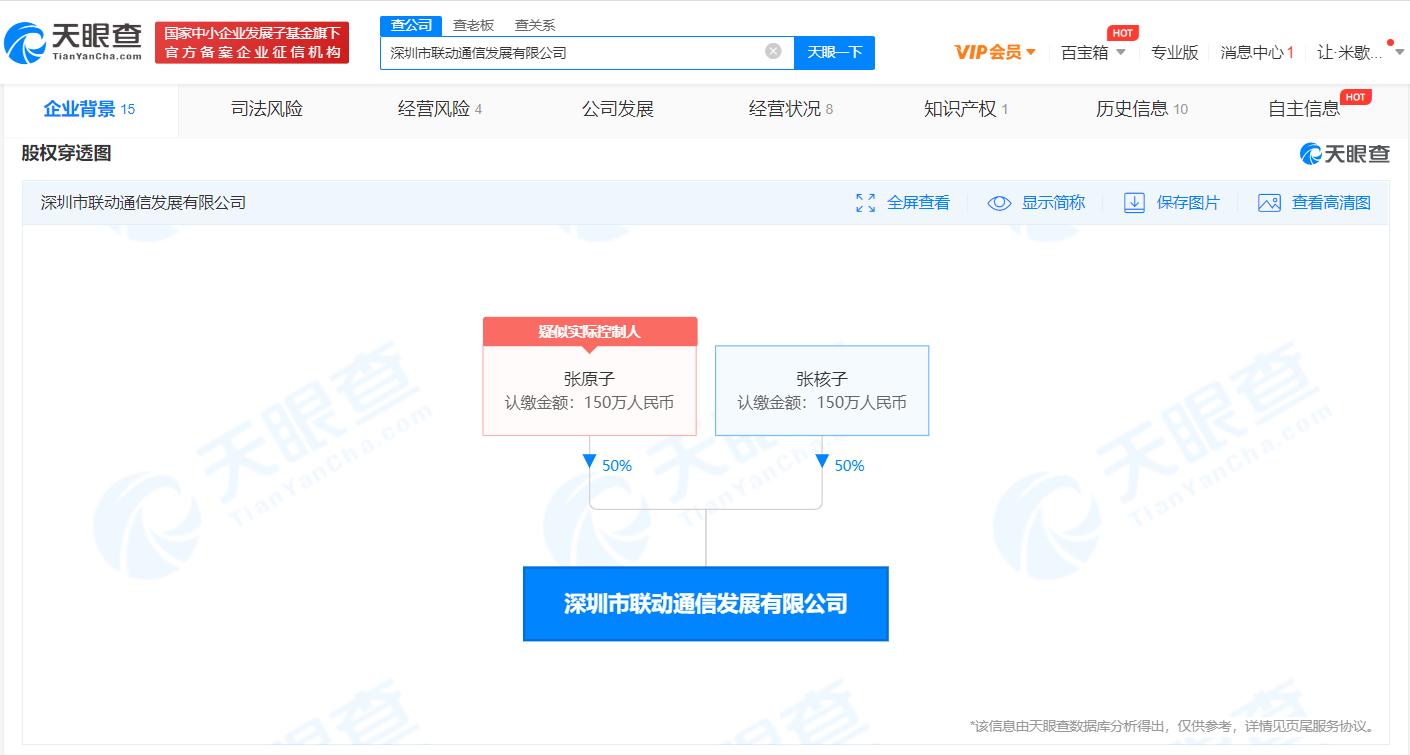Click the 疑似实际控制人 red label
The image size is (1410, 755).
click(x=590, y=332)
